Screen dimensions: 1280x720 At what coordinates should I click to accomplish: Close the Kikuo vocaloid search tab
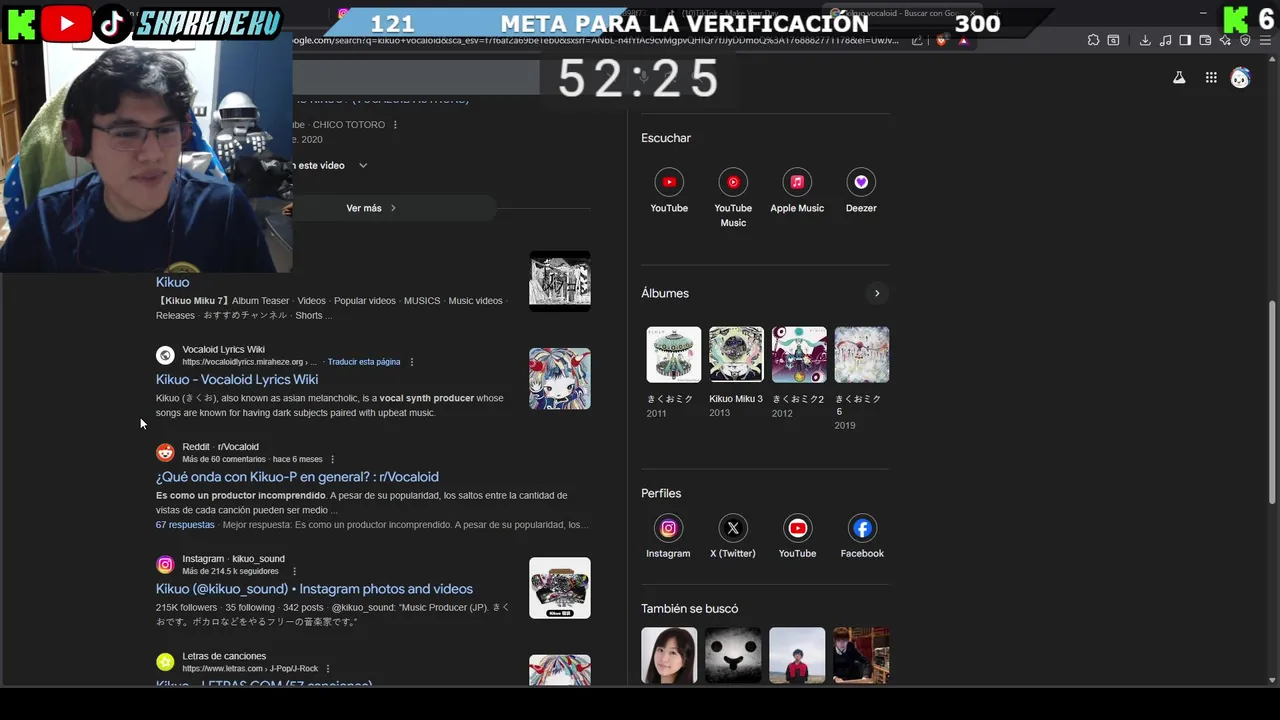point(971,14)
